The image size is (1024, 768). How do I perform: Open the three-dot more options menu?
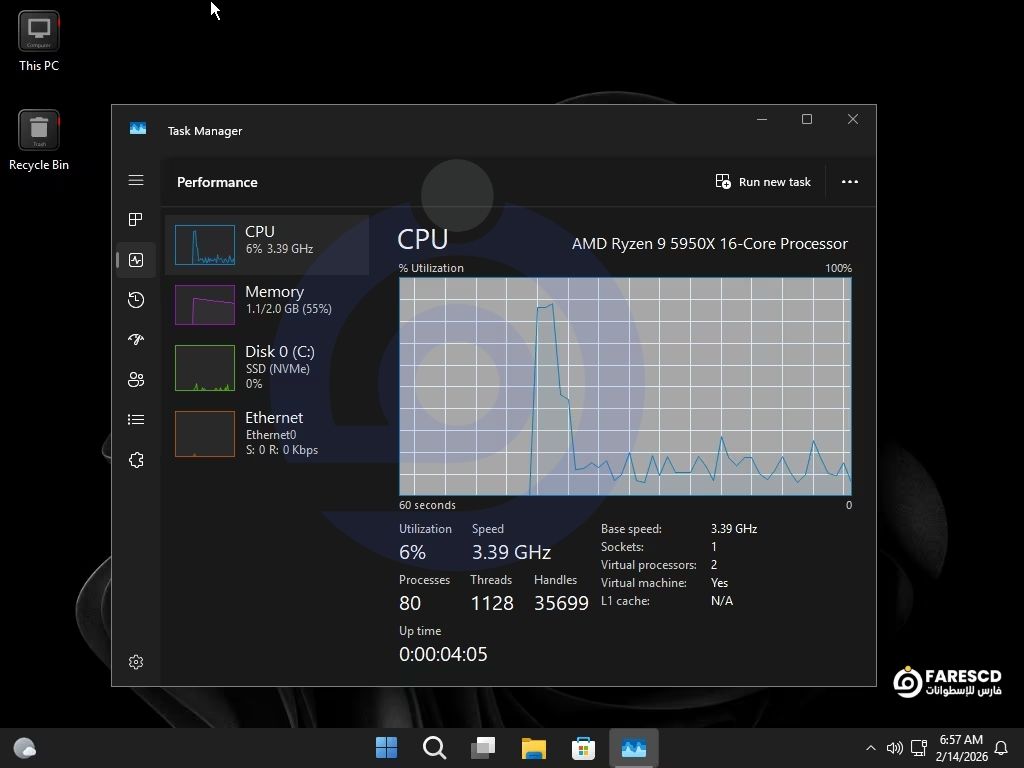850,182
